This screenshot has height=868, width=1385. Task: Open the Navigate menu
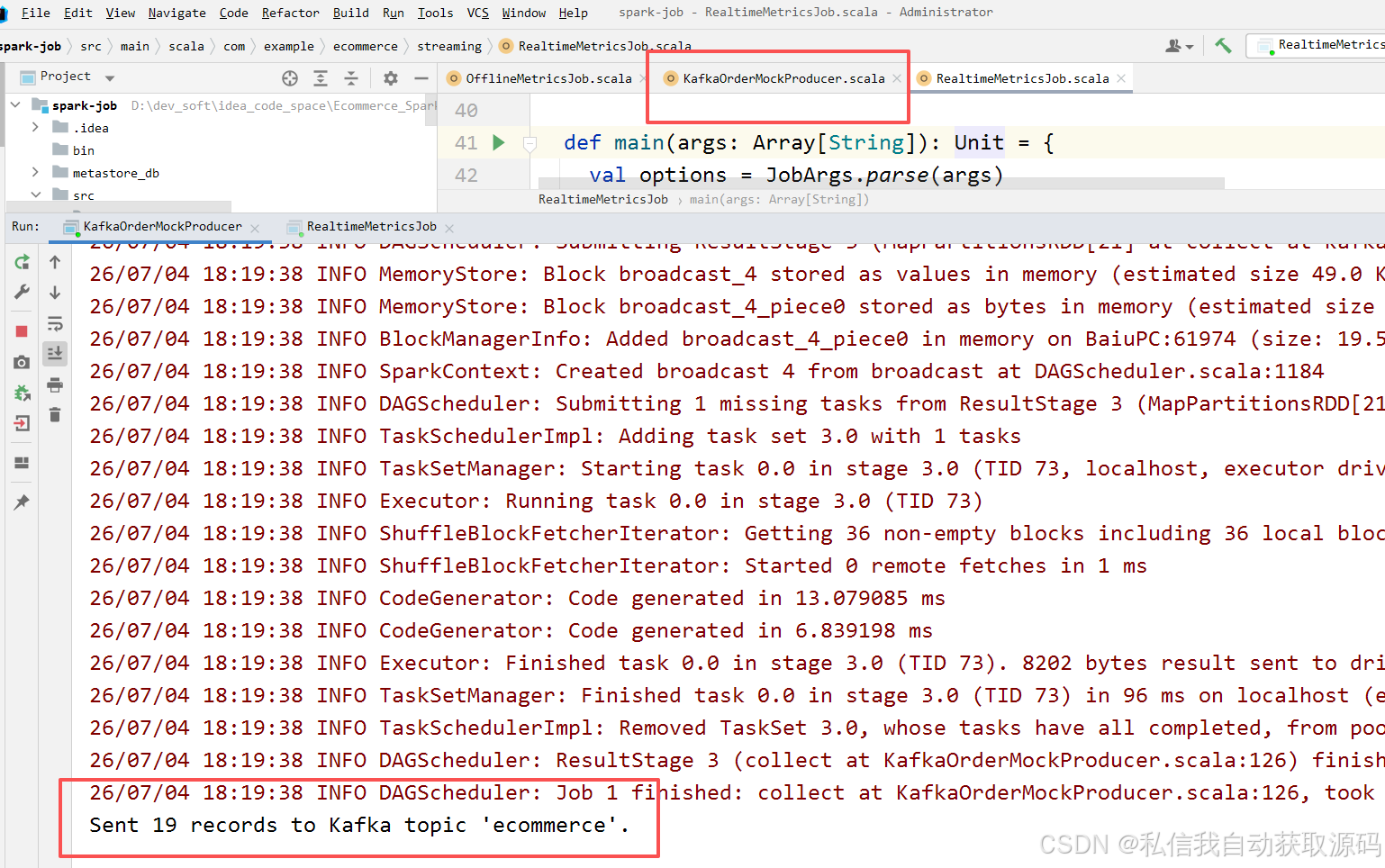tap(177, 13)
